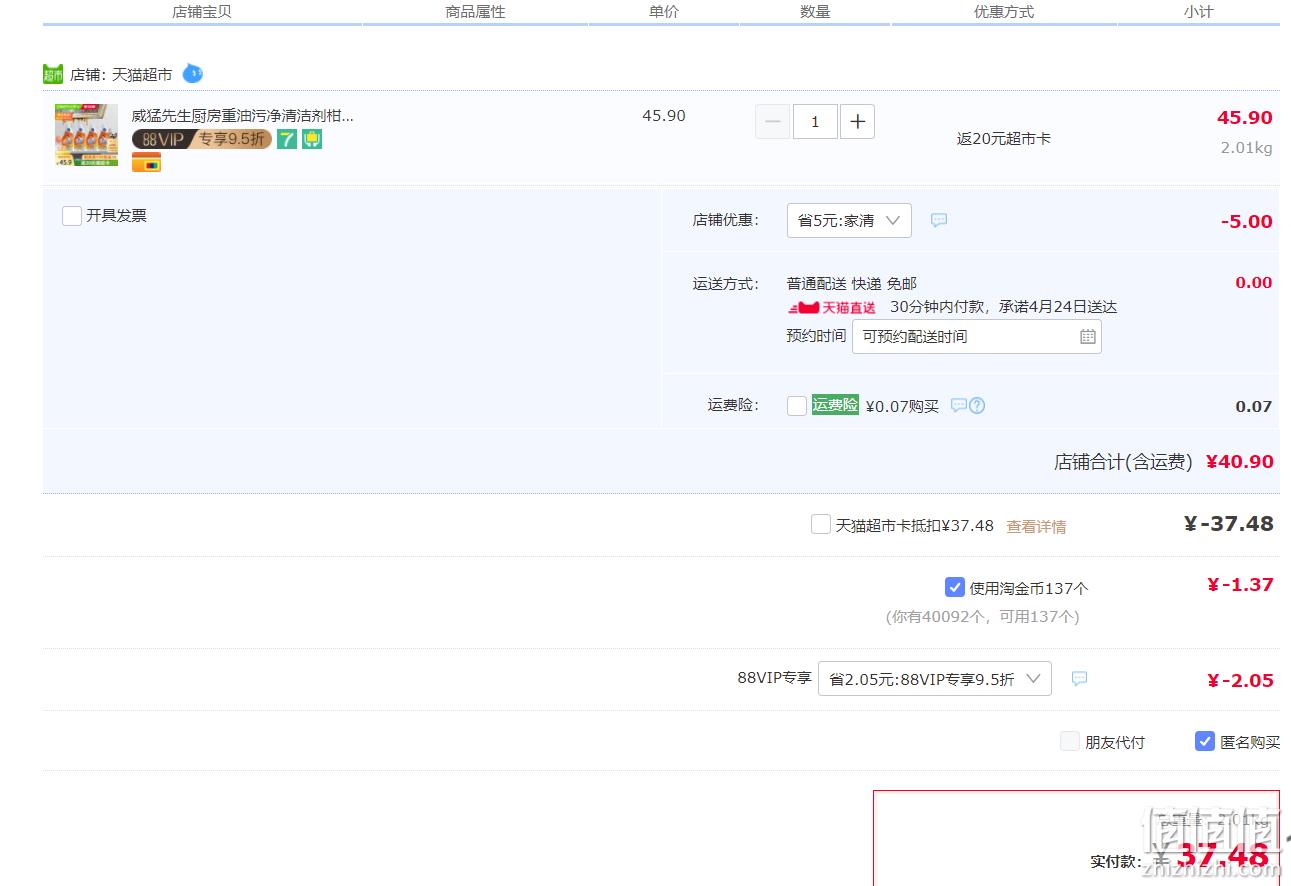Click the 可预约配送时间 delivery time field
Viewport: 1291px width, 886px height.
point(976,337)
